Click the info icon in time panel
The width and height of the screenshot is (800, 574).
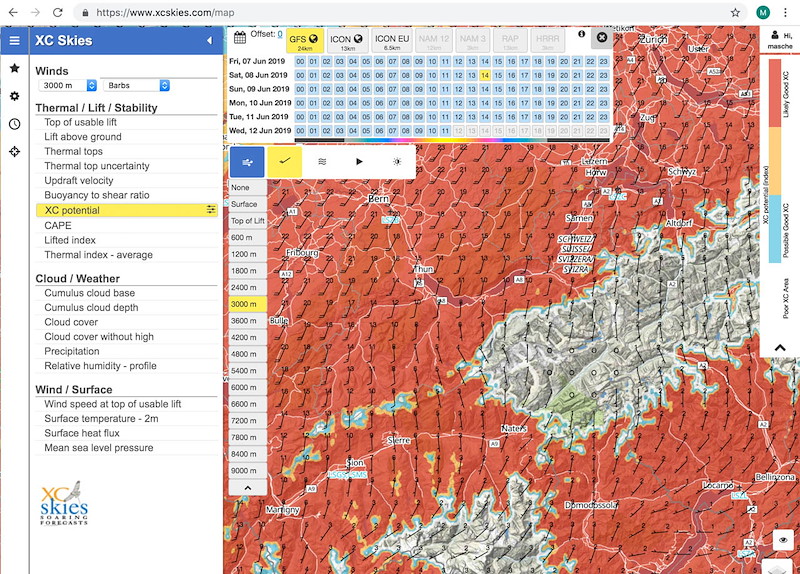click(582, 34)
